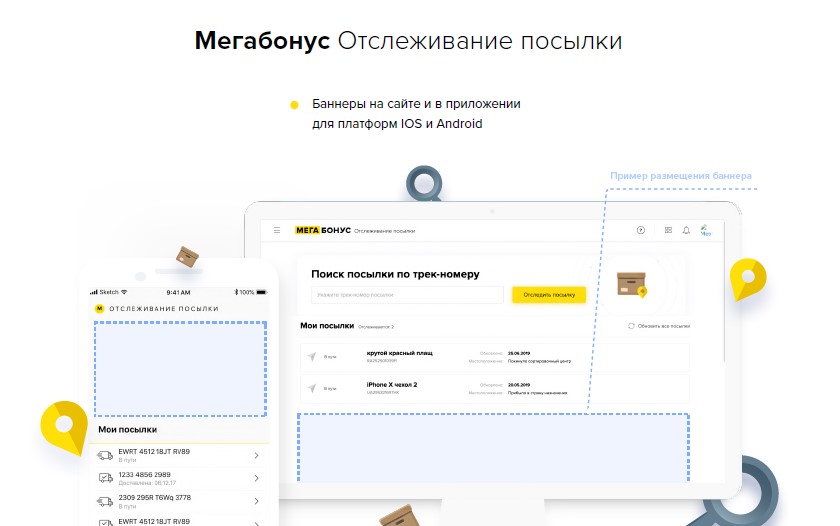Click date 25.06.2019 in parcel row
840x526 pixels.
(x=519, y=354)
